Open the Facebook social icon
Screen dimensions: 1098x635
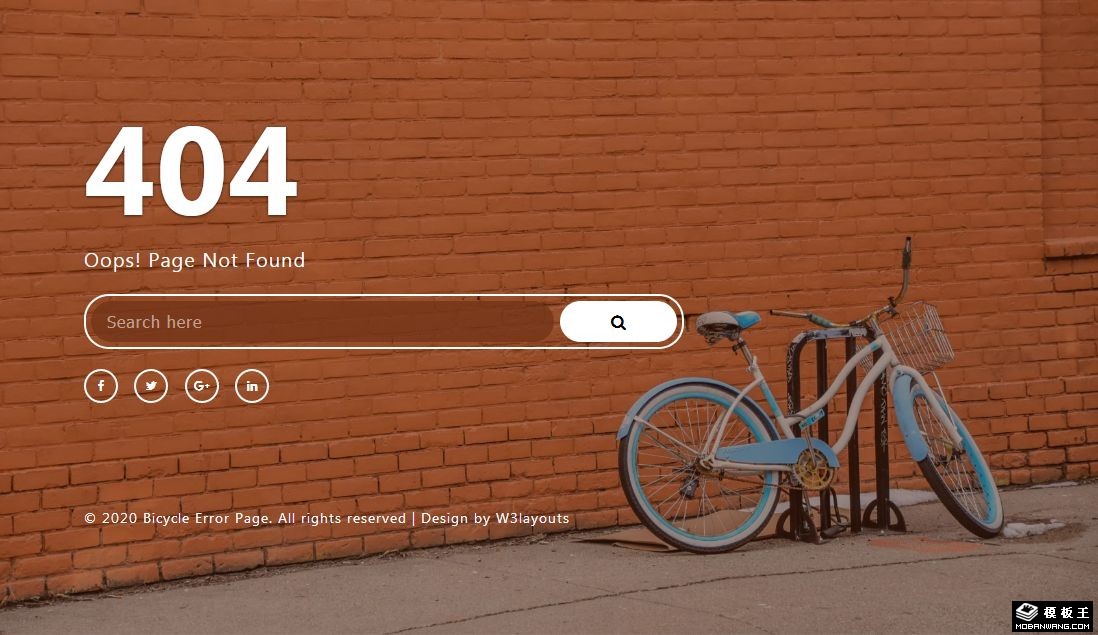(101, 386)
